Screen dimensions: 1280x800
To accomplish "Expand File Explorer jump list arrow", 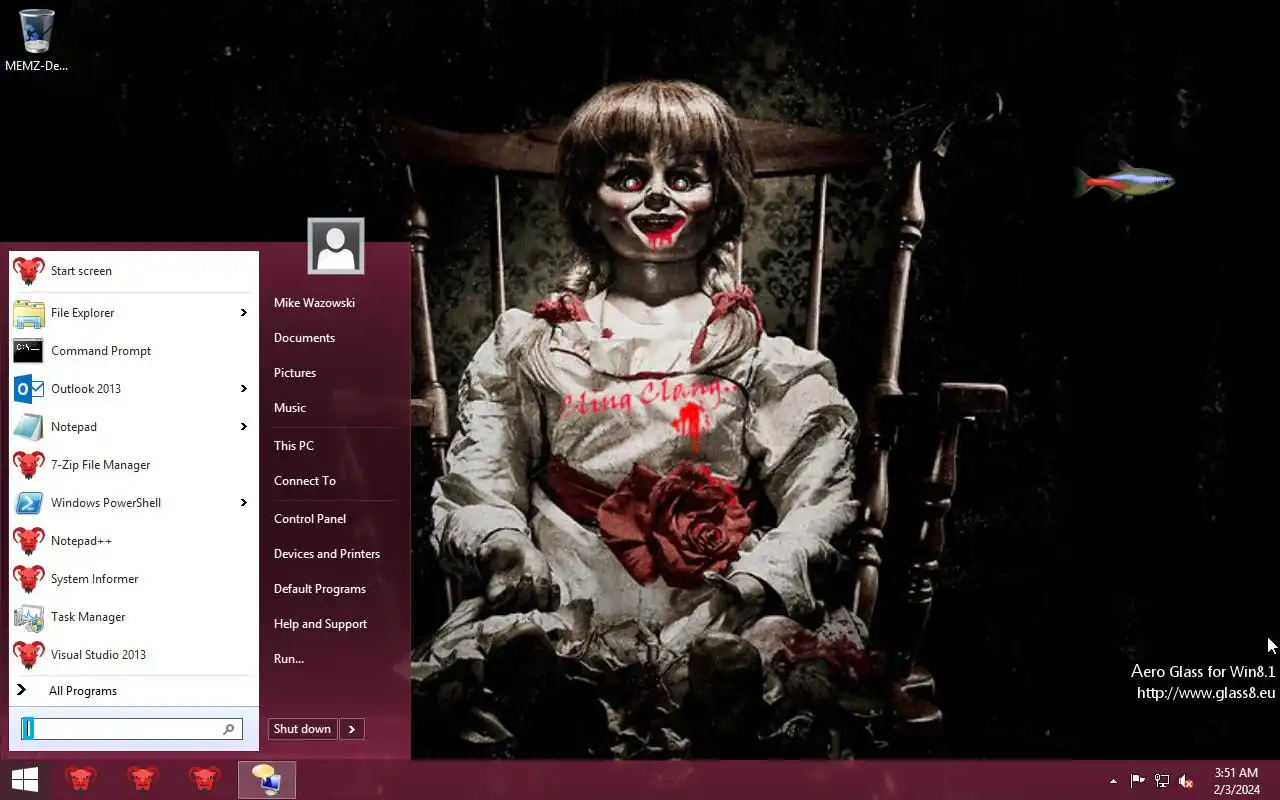I will click(x=243, y=313).
